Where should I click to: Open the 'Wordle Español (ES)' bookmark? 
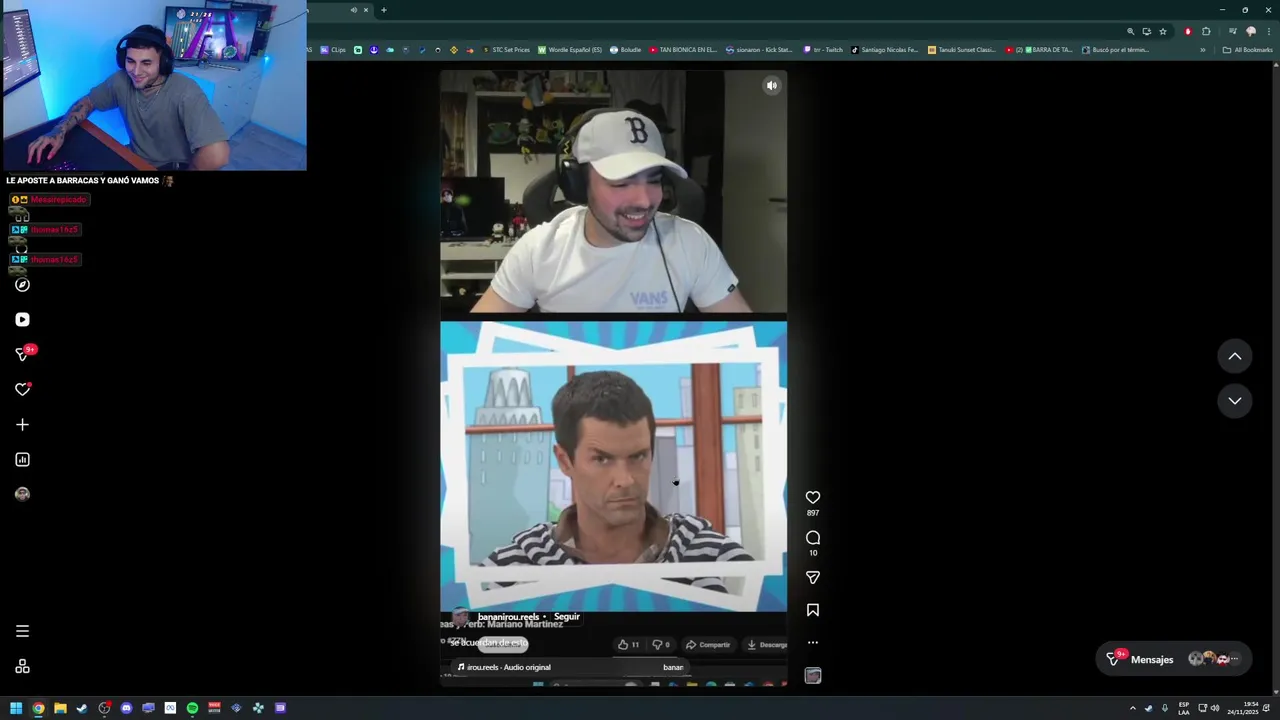pyautogui.click(x=570, y=50)
